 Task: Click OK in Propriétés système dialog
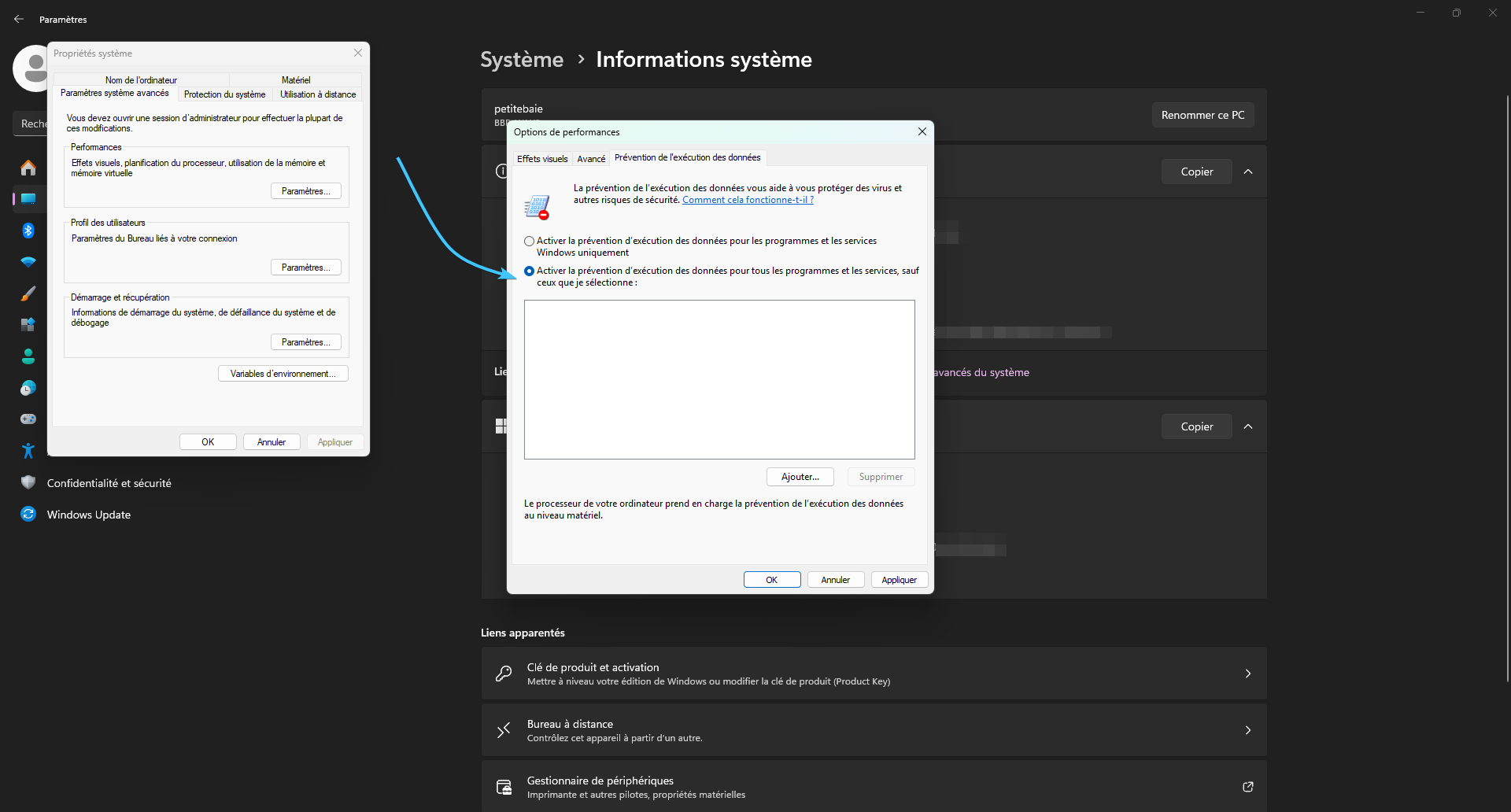tap(208, 442)
